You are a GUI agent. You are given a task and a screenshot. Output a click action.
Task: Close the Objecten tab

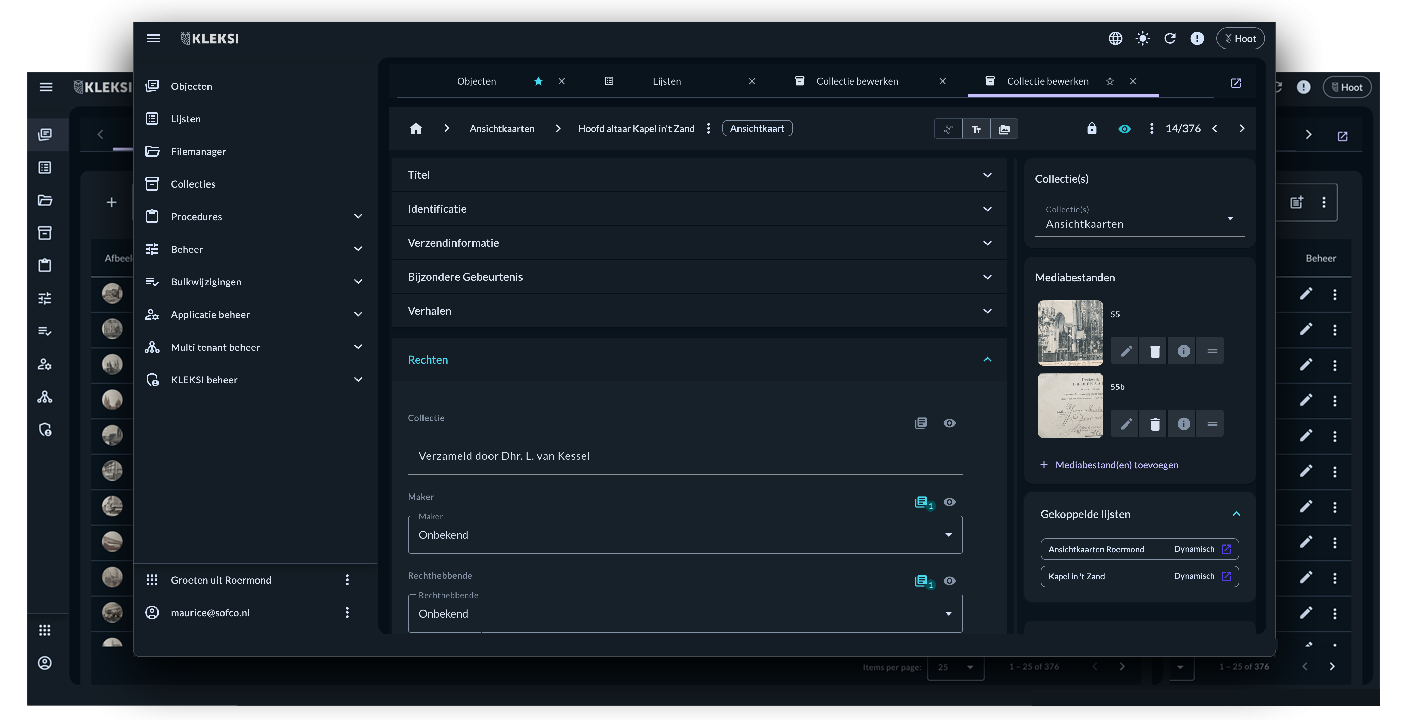pos(562,81)
